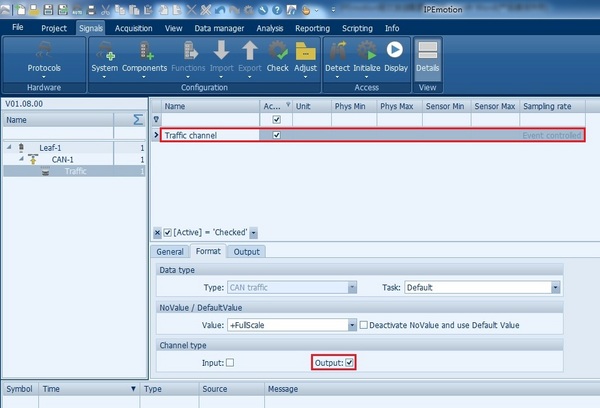This screenshot has height=408, width=600.
Task: Click the Name filter input field
Action: click(211, 119)
